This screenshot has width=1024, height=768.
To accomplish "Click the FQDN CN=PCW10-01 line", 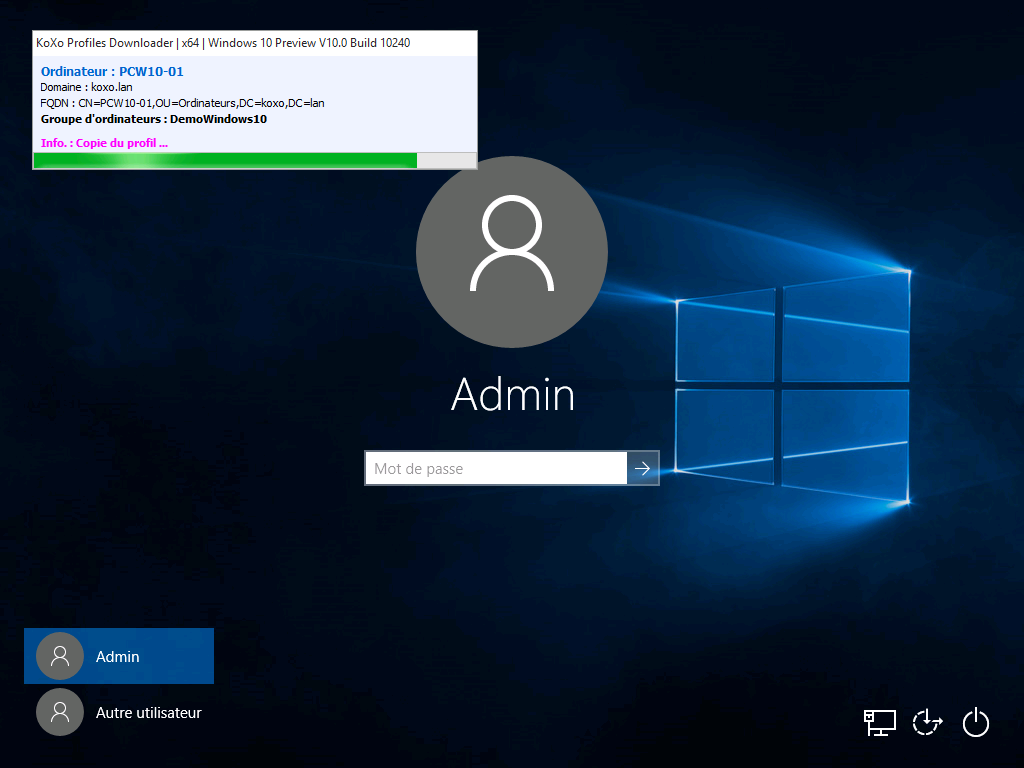I will tap(182, 103).
